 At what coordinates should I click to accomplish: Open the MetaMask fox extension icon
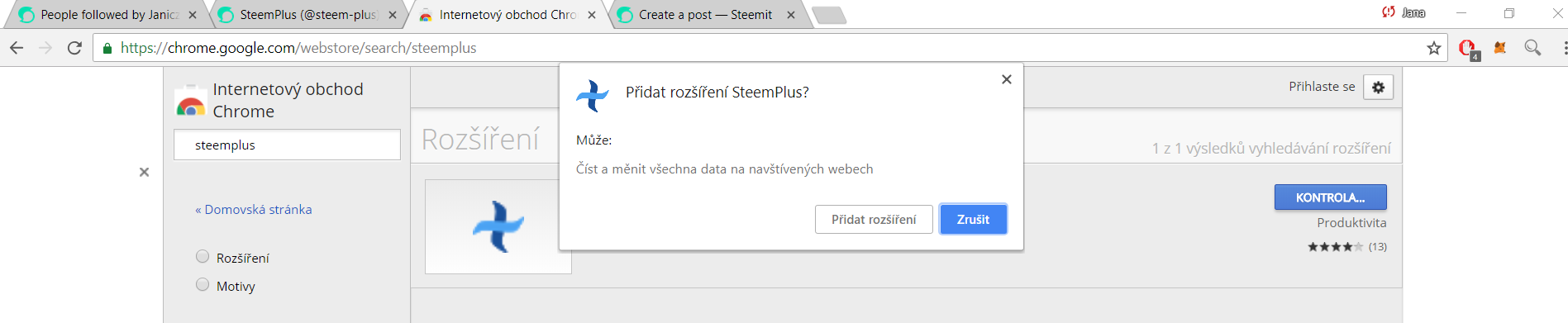click(1500, 48)
